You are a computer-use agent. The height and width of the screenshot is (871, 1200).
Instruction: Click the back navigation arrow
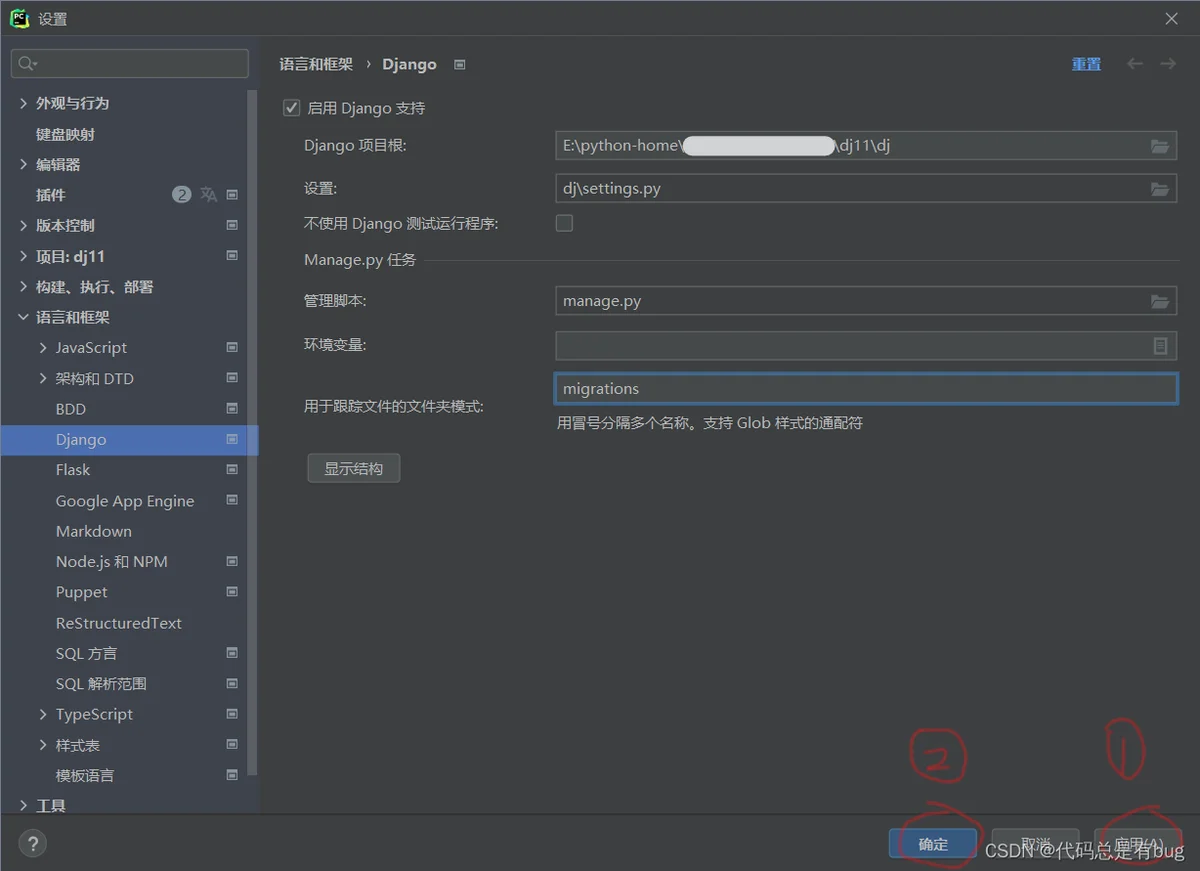pos(1135,64)
